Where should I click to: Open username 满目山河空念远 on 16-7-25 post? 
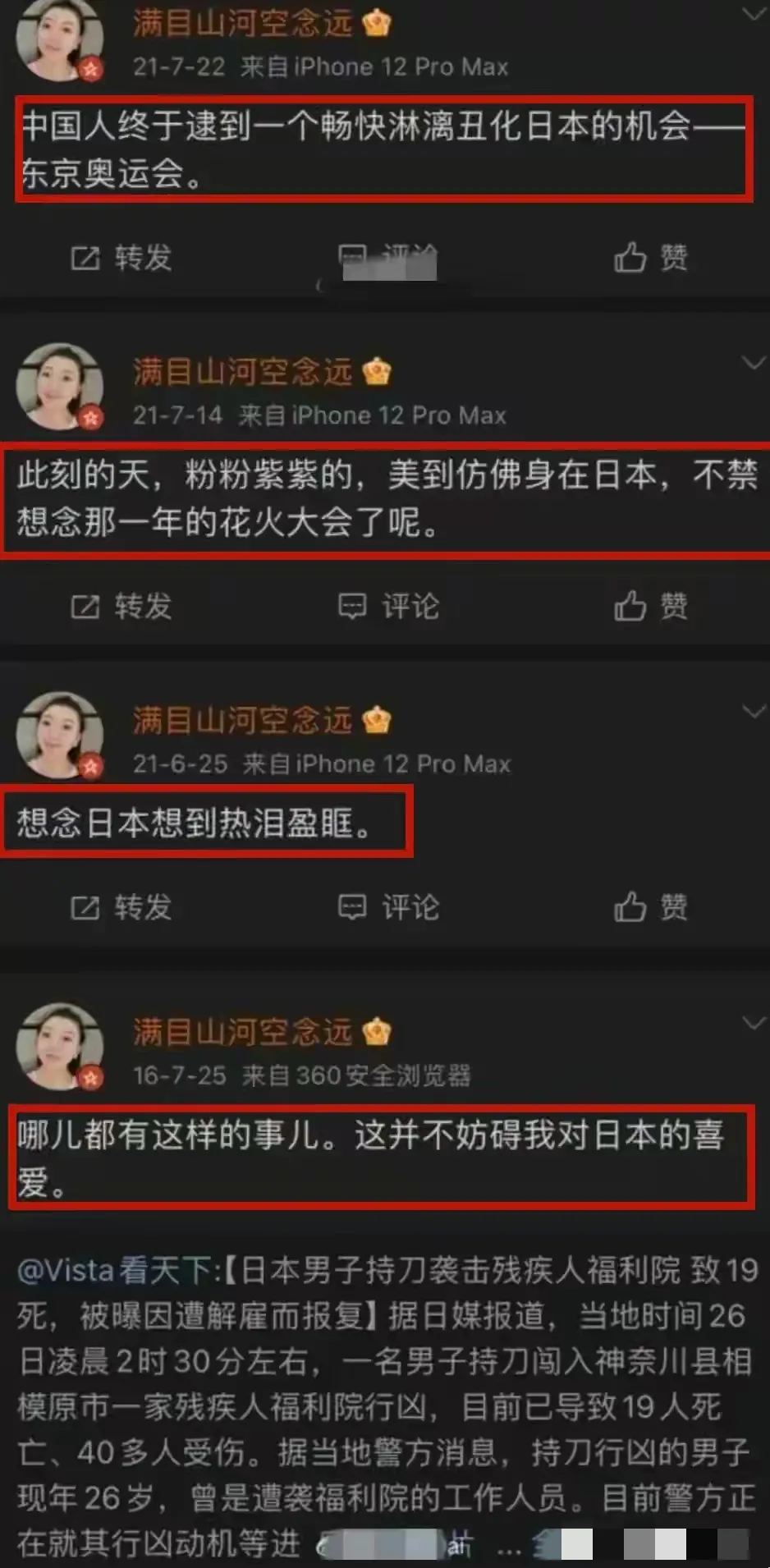pos(242,1031)
